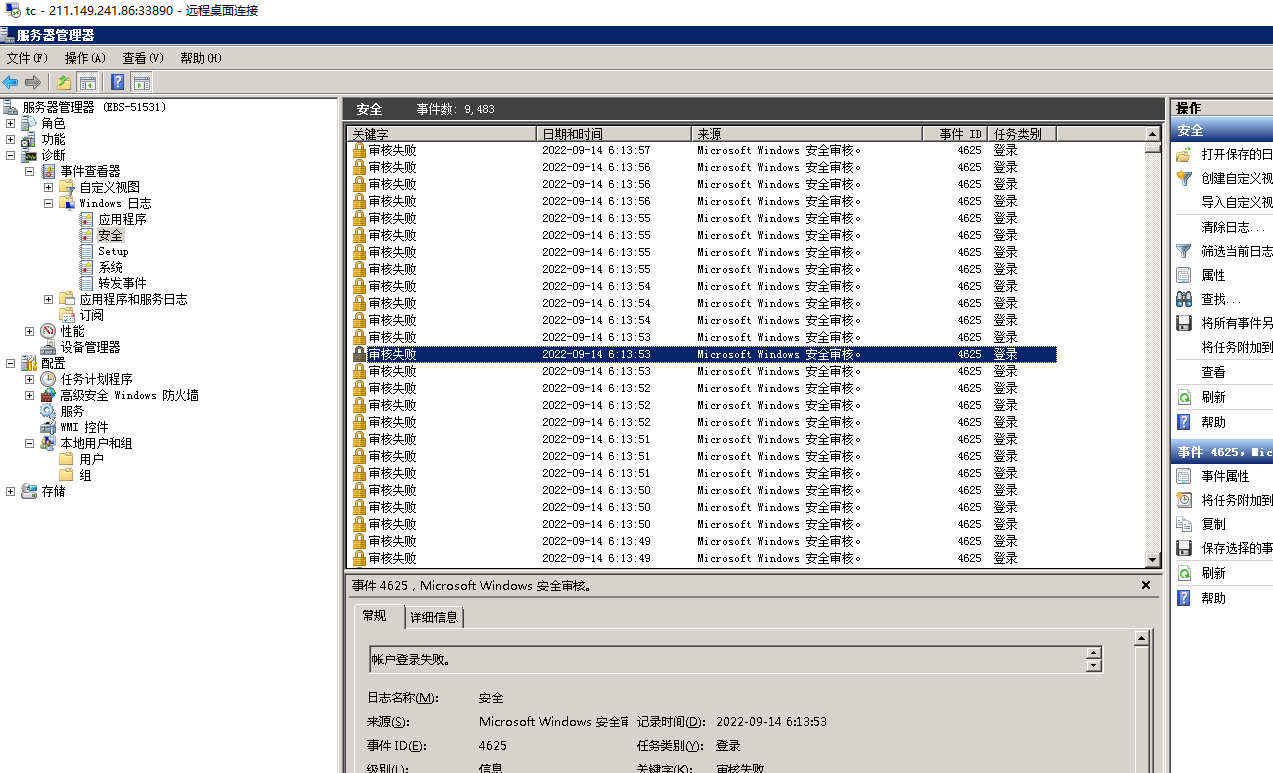
Task: Open 设备管理器 in the tree
Action: coord(90,347)
